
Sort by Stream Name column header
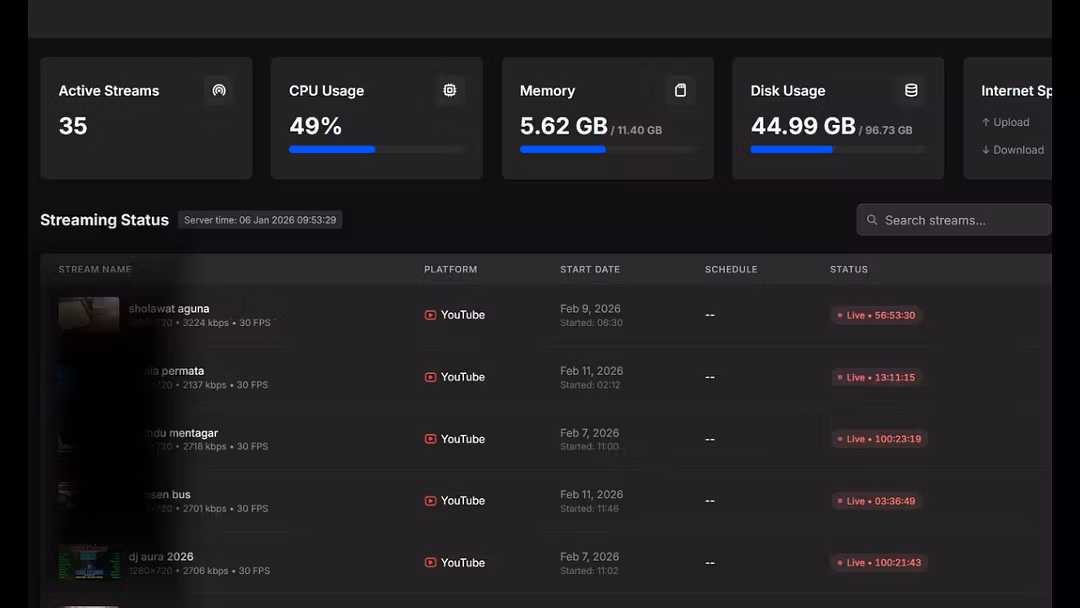pos(95,269)
